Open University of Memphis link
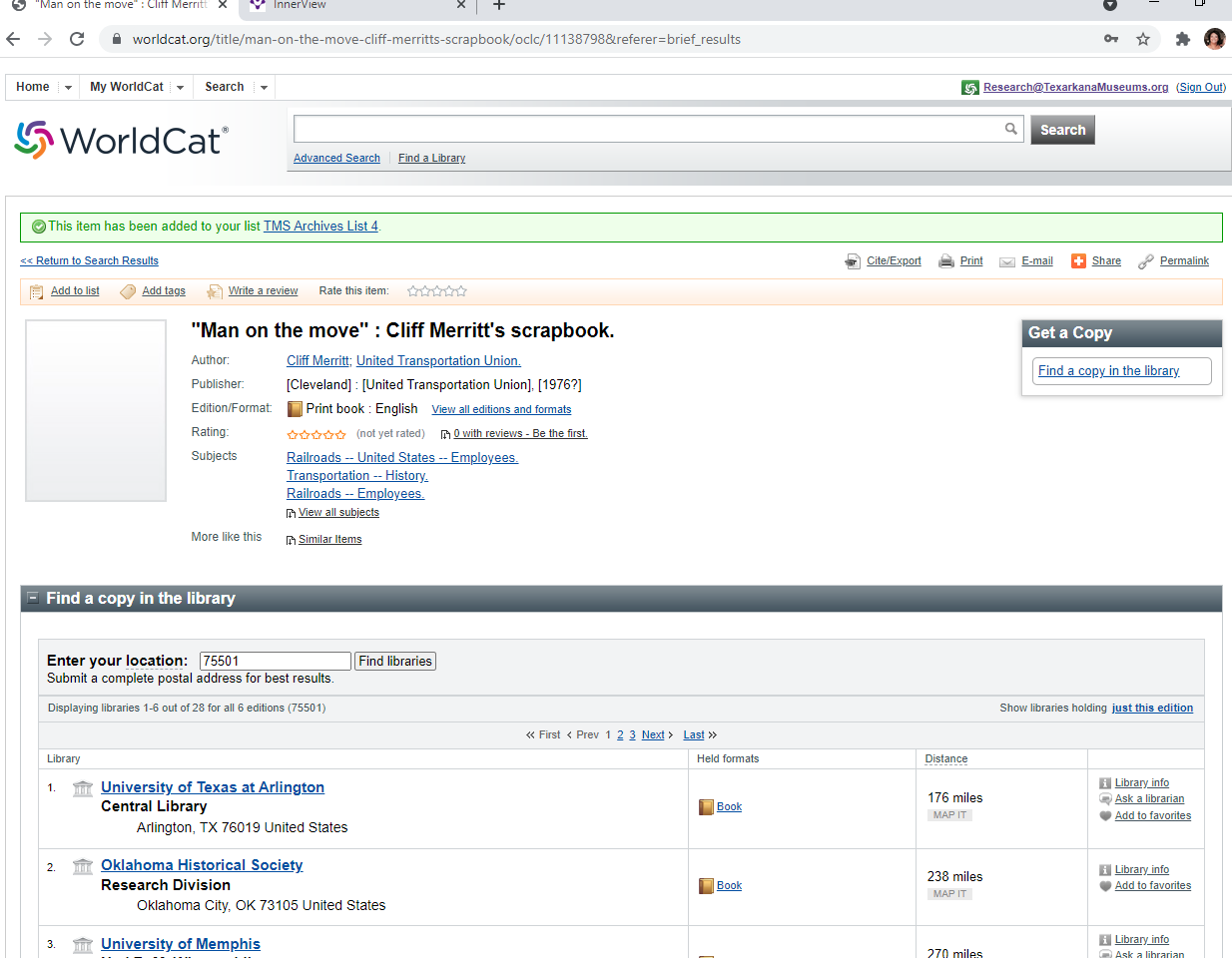 point(181,944)
